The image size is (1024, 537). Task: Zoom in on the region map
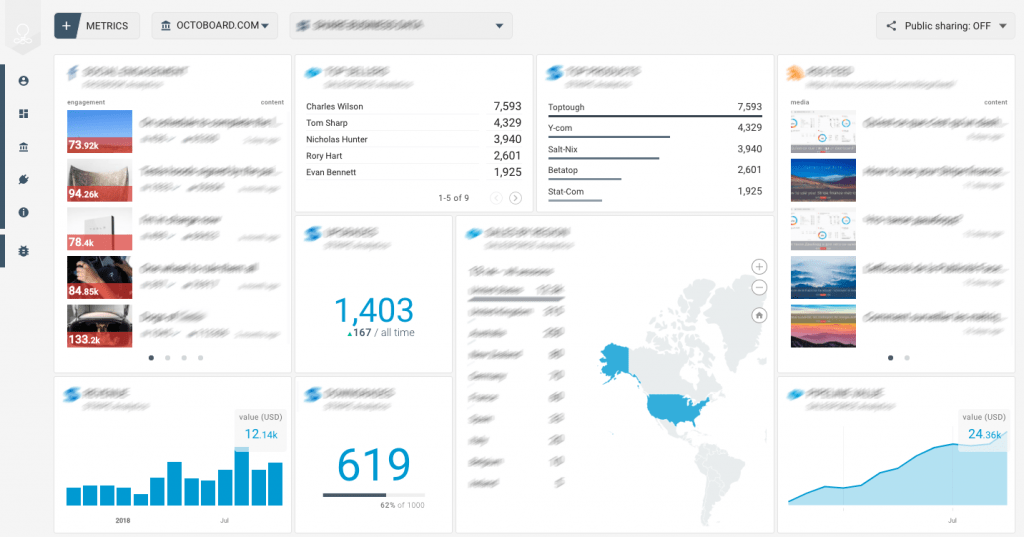pos(759,267)
